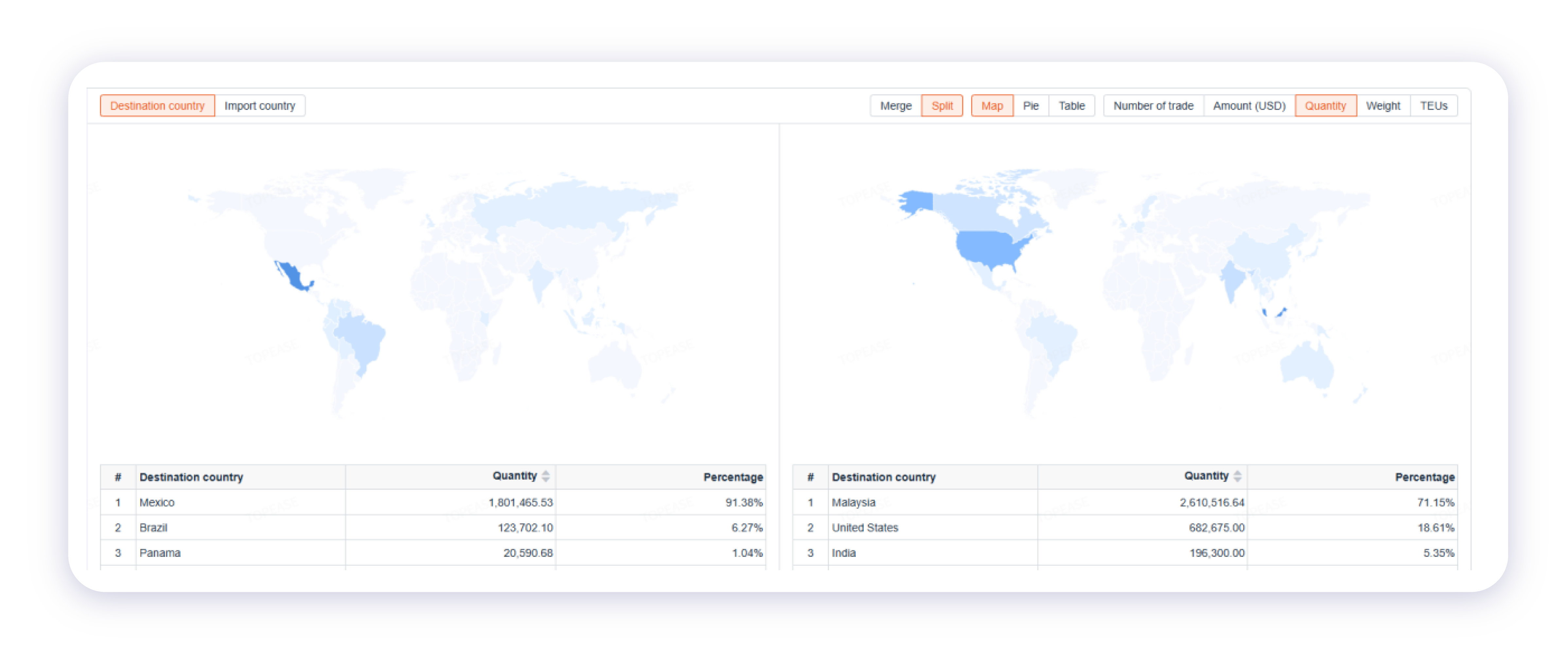Select the TEUs metric

[x=1434, y=106]
